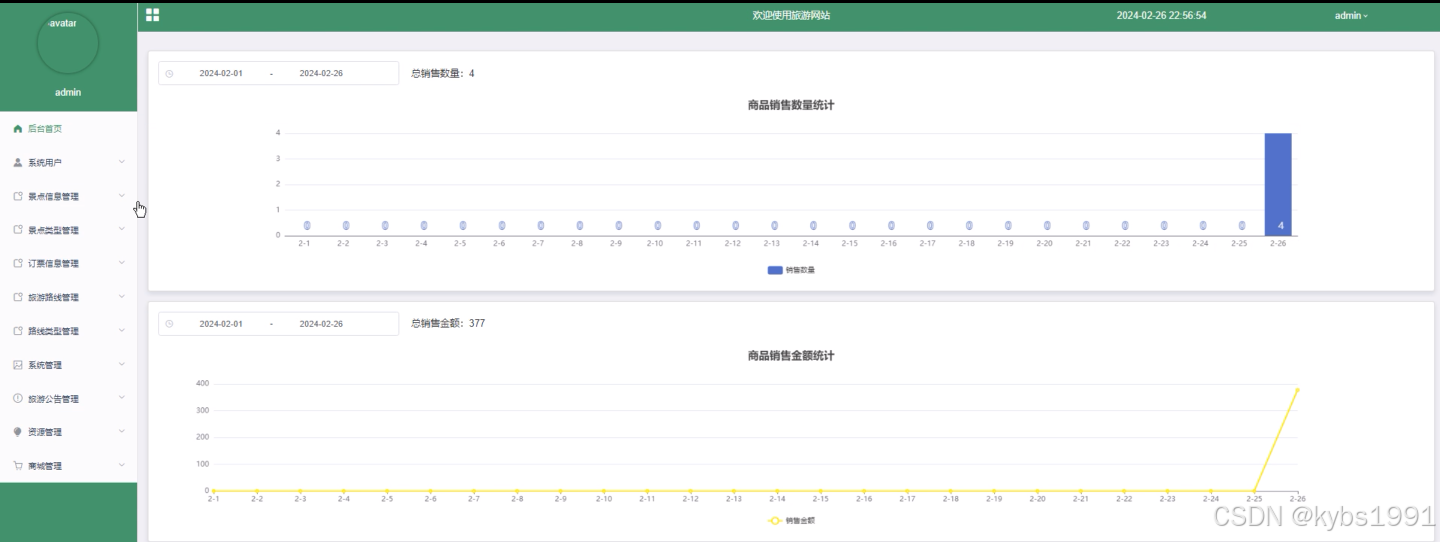
Task: Click end date 2024-02-26 in amount chart
Action: (x=321, y=324)
